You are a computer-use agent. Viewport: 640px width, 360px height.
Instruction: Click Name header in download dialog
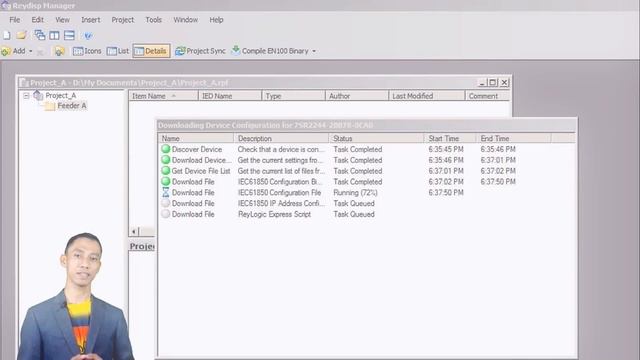(196, 138)
